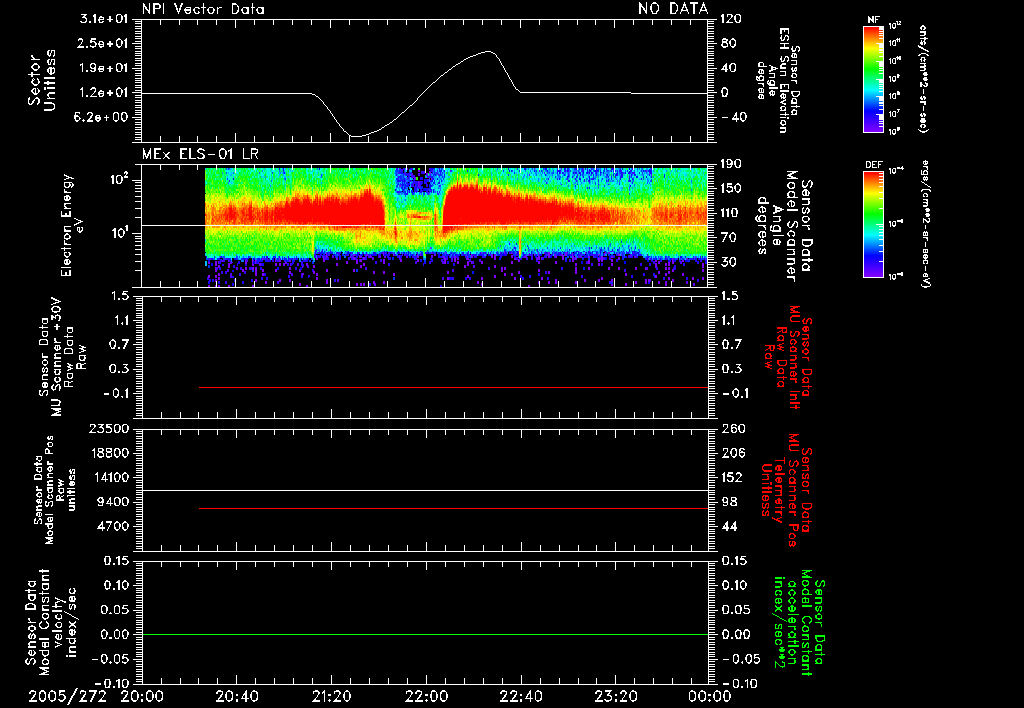
Task: Click the '3.1e+01' sector tick value
Action: [103, 19]
